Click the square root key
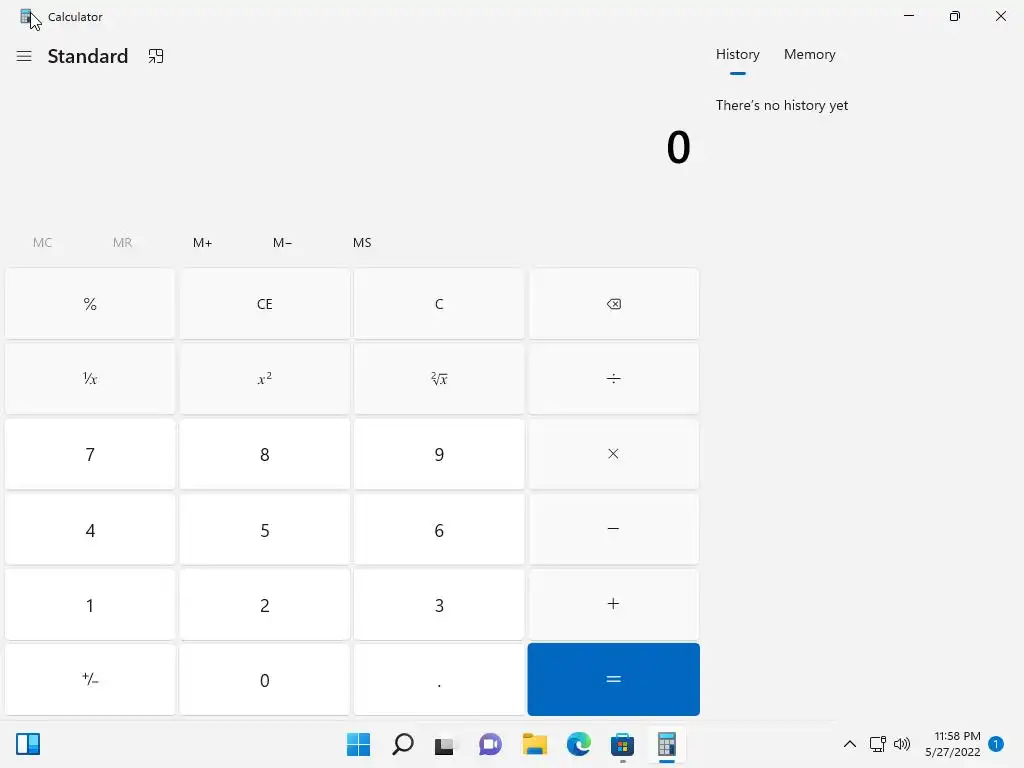 439,379
